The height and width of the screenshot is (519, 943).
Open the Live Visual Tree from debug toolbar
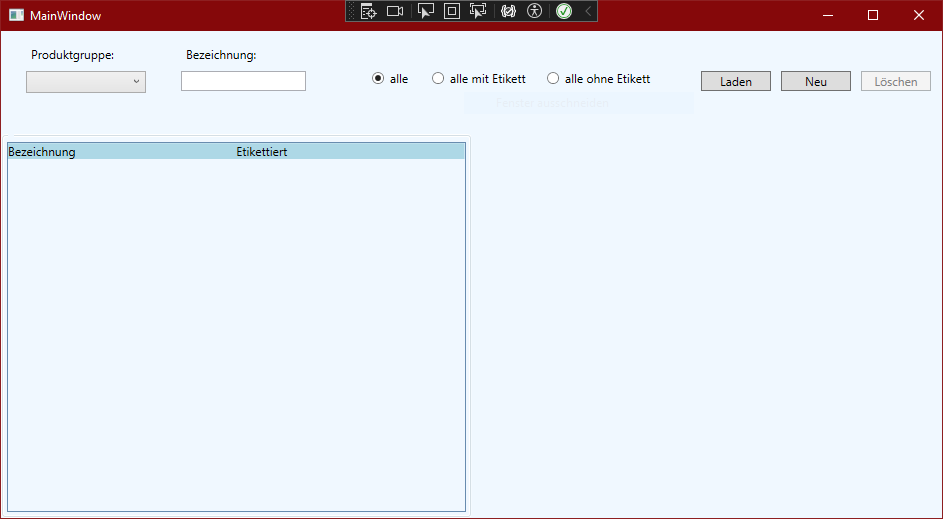coord(368,11)
